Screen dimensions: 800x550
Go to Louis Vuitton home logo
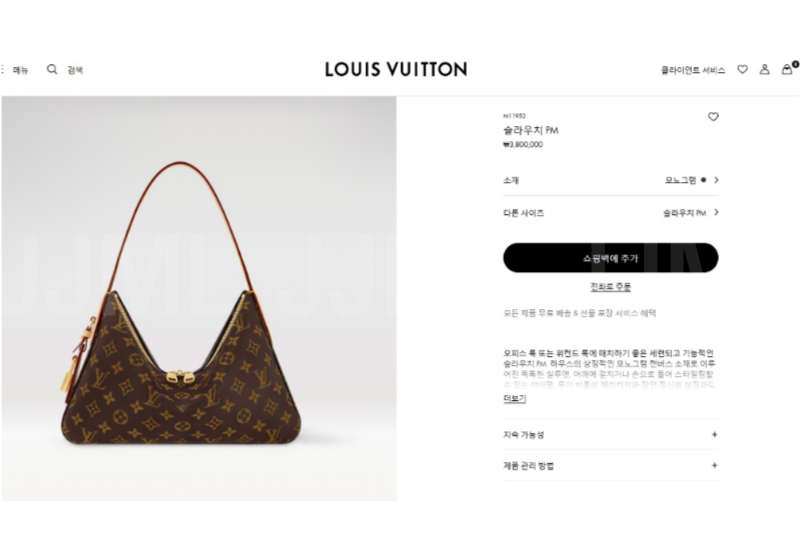coord(396,69)
